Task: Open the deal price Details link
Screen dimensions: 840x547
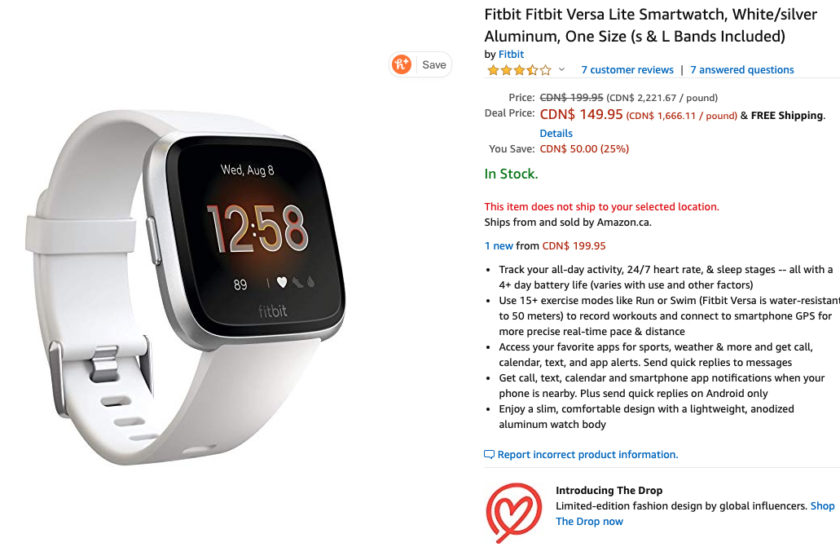Action: point(556,133)
